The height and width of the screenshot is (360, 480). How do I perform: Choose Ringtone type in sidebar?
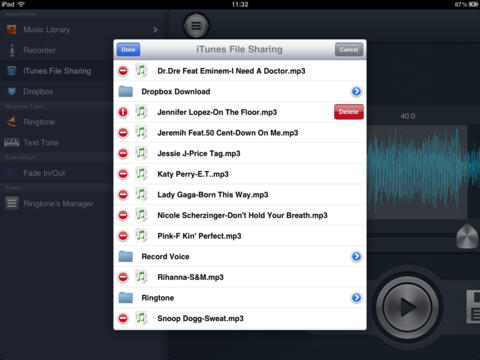[x=57, y=122]
